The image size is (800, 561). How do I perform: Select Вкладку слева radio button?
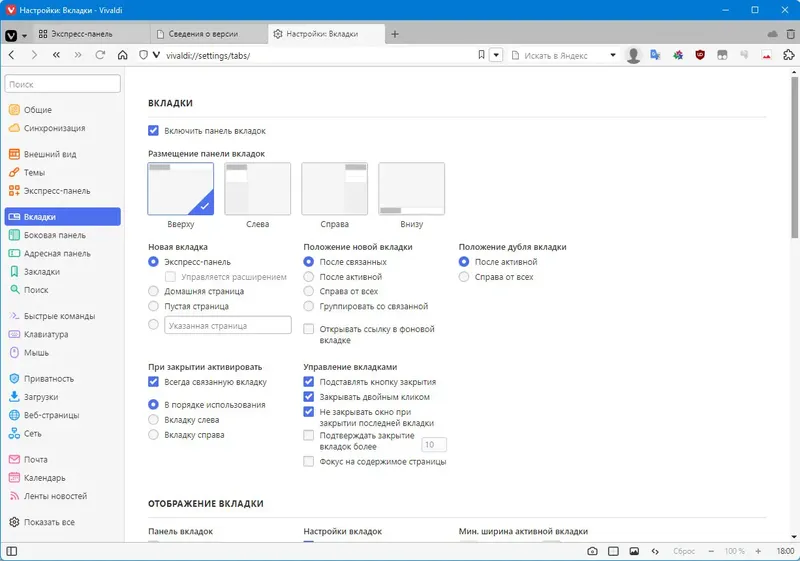[x=153, y=420]
